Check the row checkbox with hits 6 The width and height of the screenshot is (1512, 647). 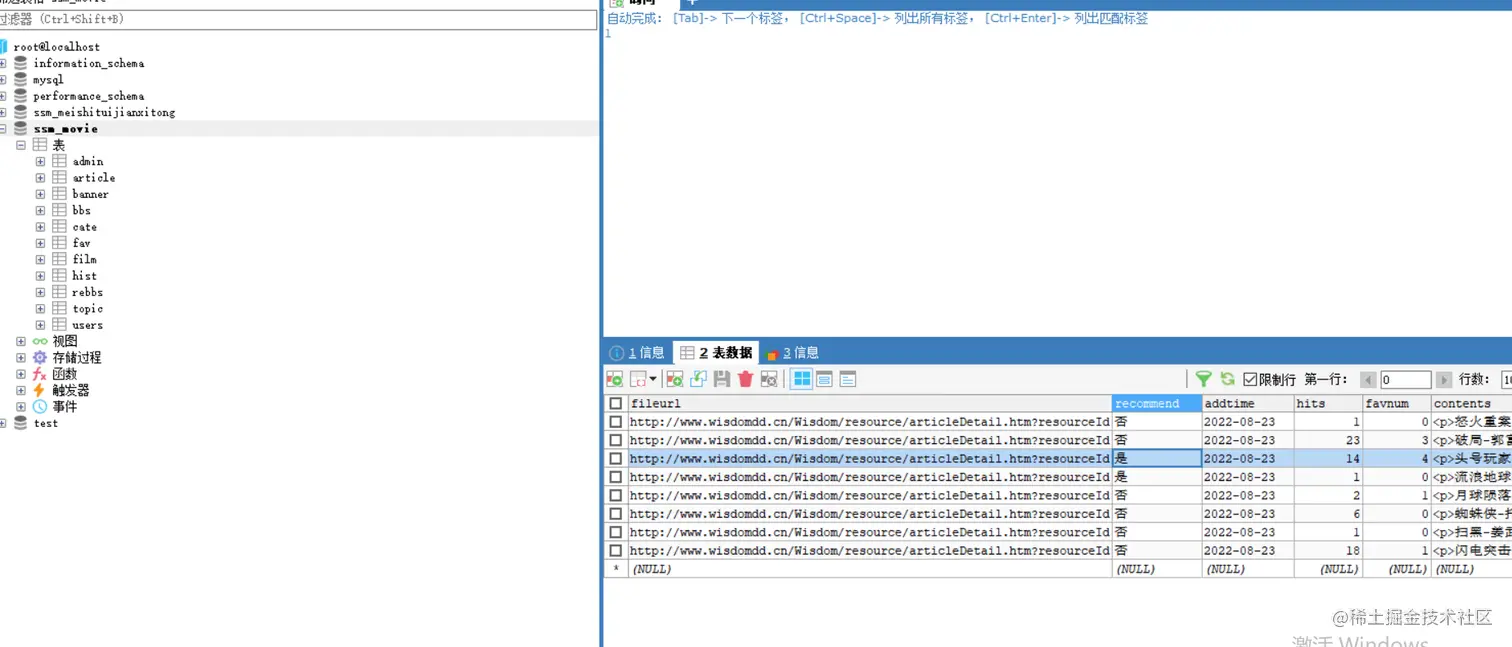click(616, 514)
